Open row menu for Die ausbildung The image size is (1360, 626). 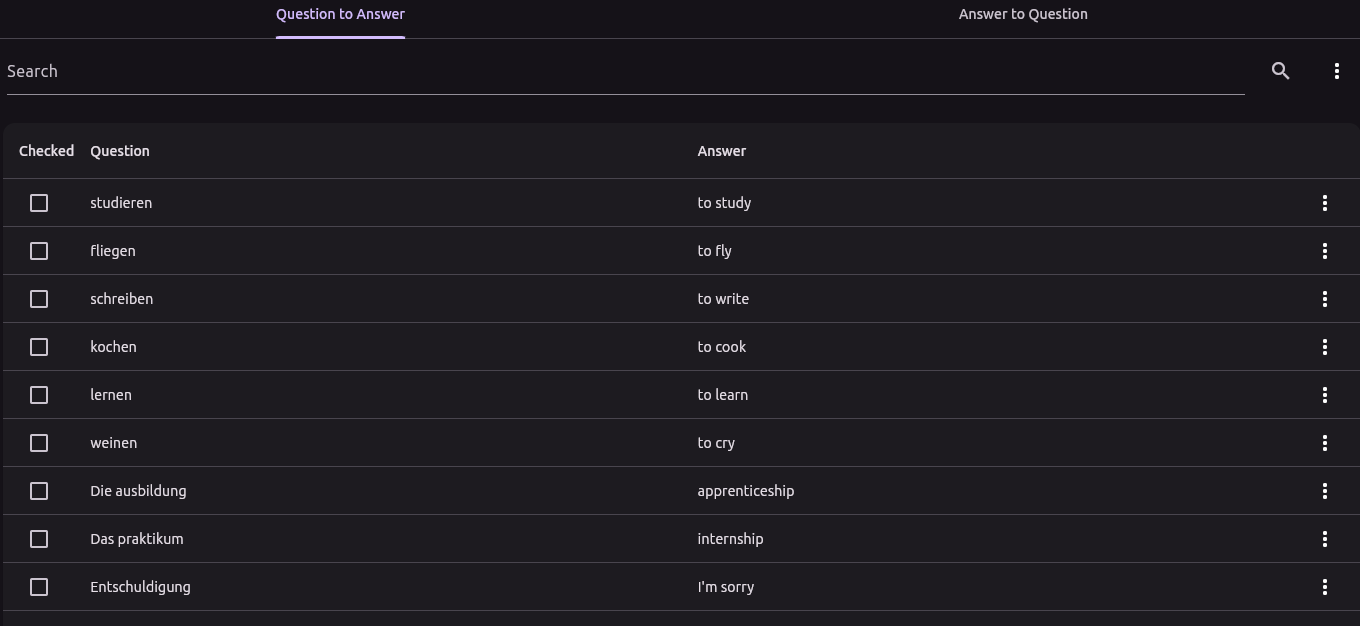[1324, 491]
